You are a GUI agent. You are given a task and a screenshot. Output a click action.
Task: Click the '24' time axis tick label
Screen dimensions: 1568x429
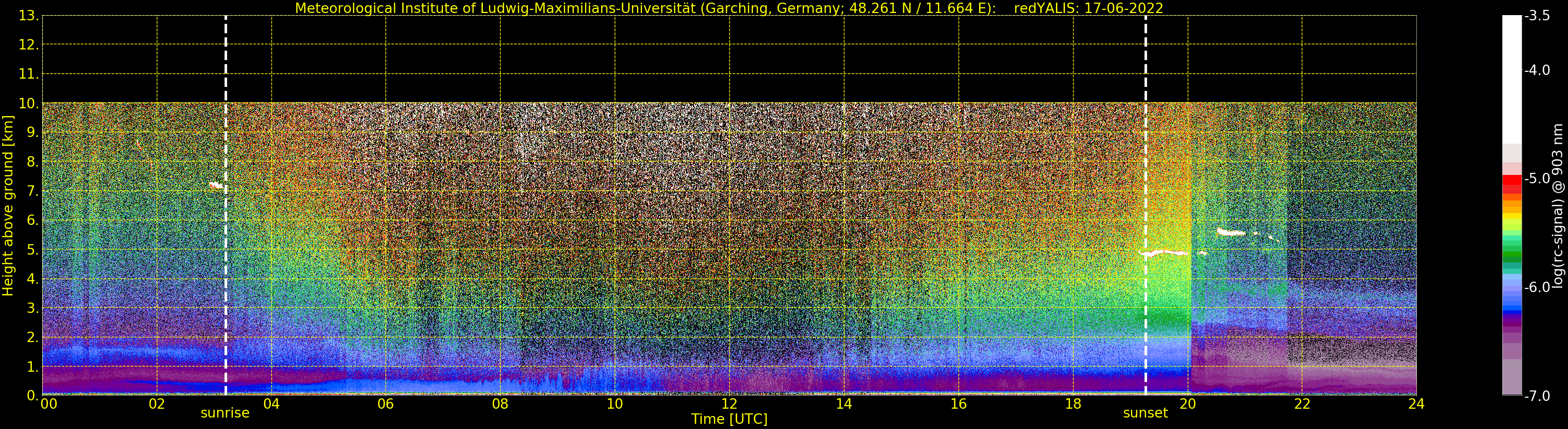[x=1416, y=404]
